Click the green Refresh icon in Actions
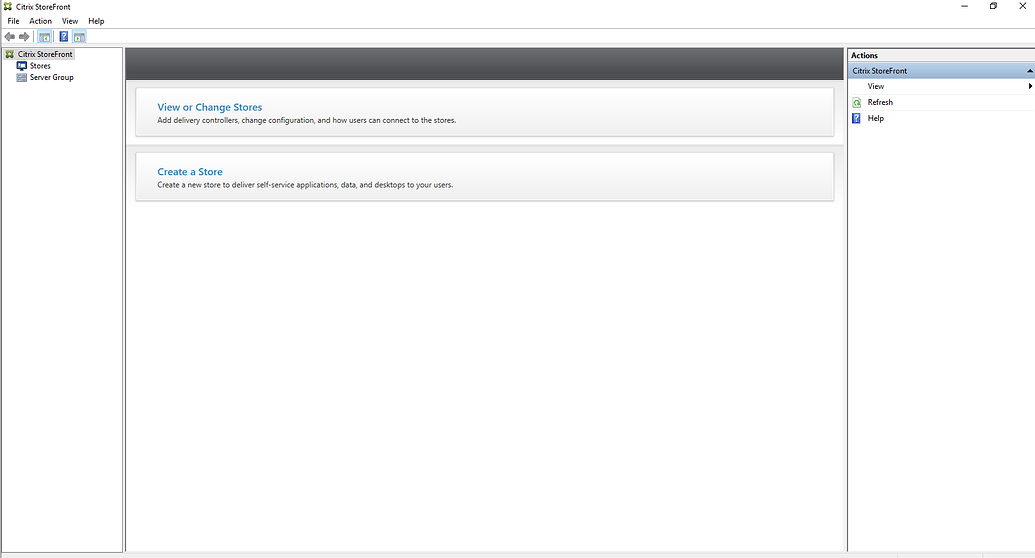The width and height of the screenshot is (1035, 558). click(856, 103)
